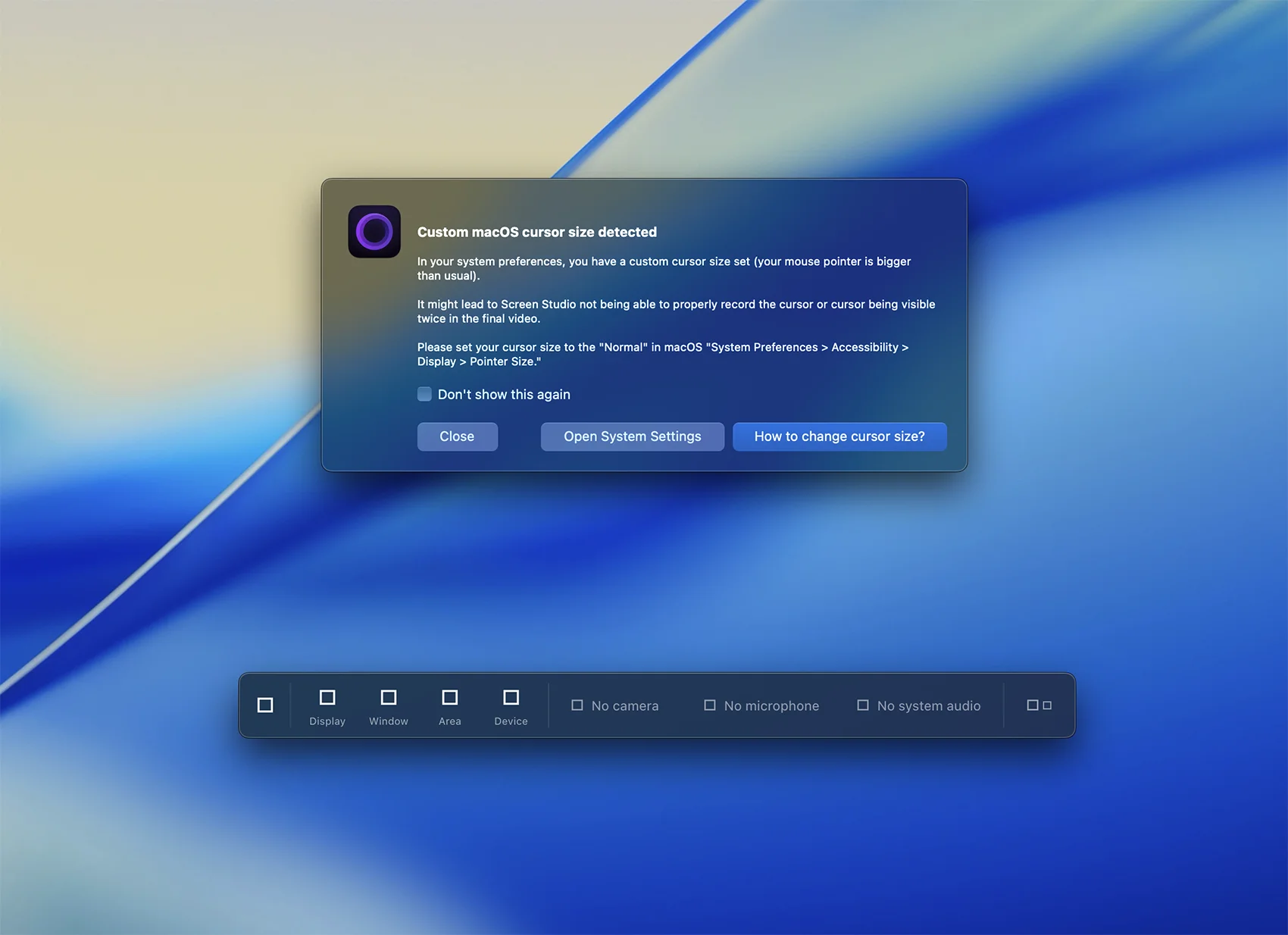The image size is (1288, 935).
Task: Click "How to change cursor size?" button
Action: tap(839, 436)
